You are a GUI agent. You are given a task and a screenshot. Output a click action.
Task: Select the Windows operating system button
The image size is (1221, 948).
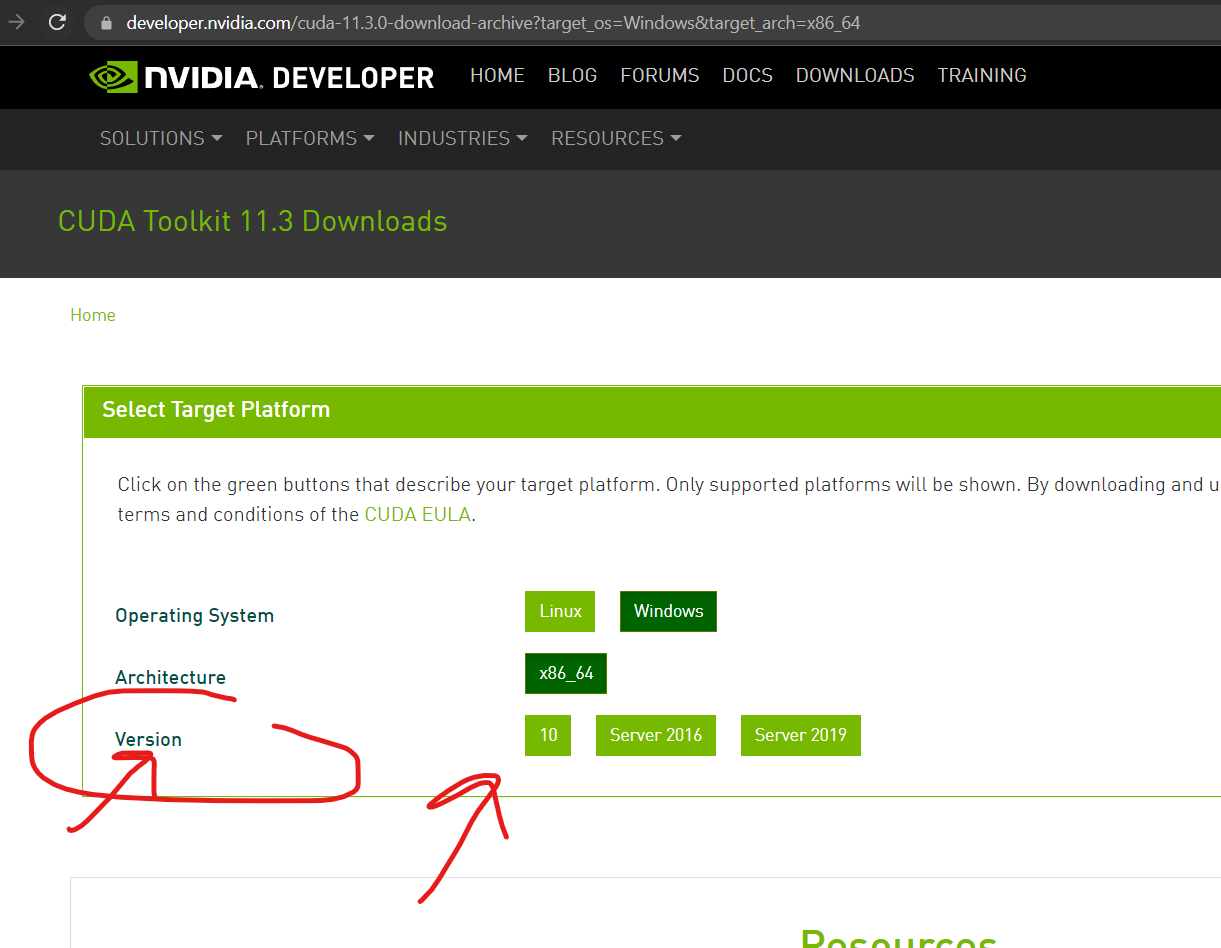click(668, 611)
